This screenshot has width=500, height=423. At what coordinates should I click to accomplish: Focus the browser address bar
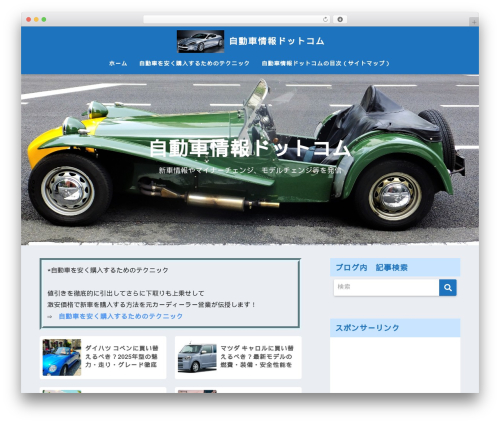[237, 19]
